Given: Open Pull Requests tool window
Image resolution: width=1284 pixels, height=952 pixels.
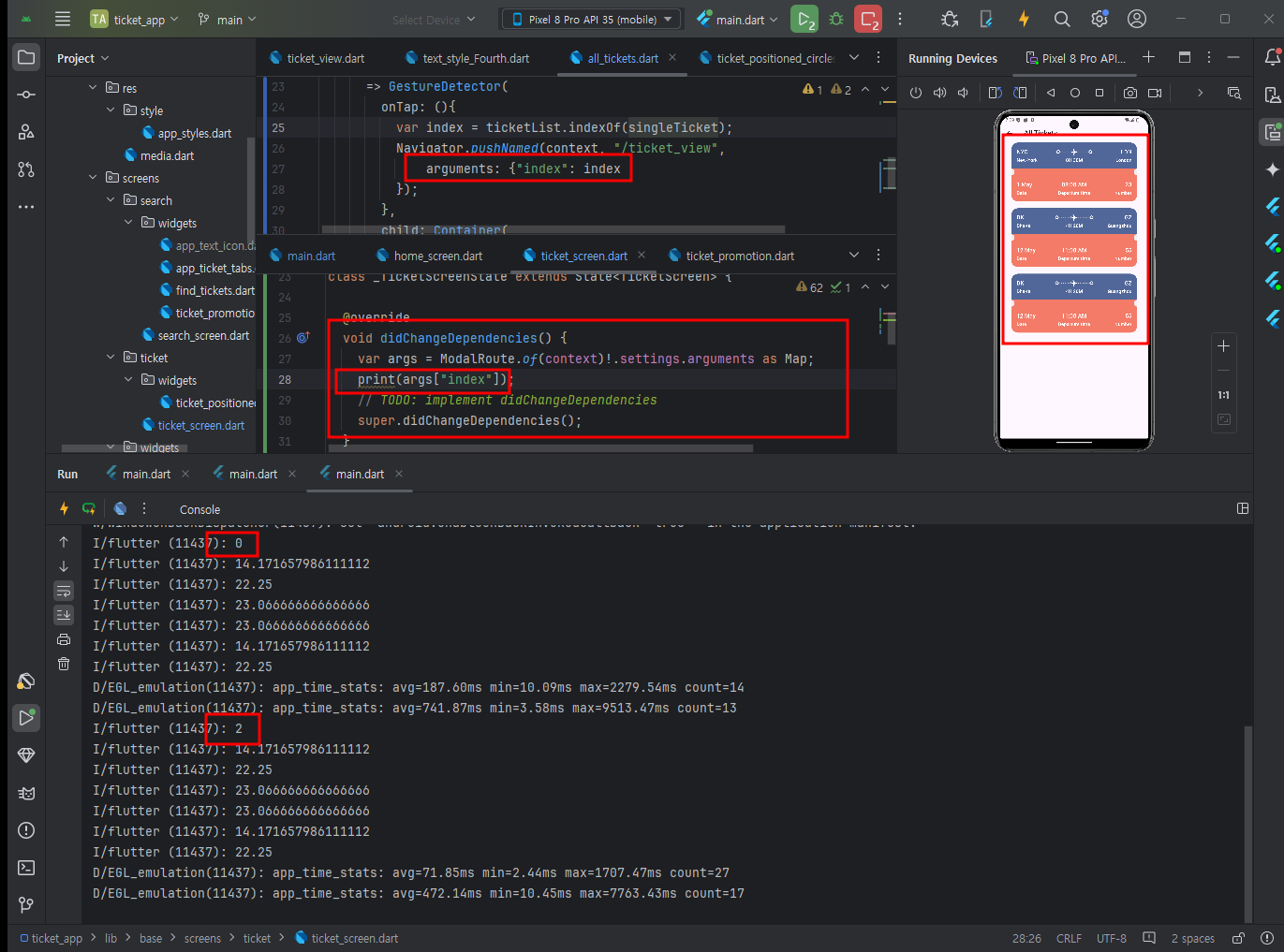Looking at the screenshot, I should tap(26, 169).
